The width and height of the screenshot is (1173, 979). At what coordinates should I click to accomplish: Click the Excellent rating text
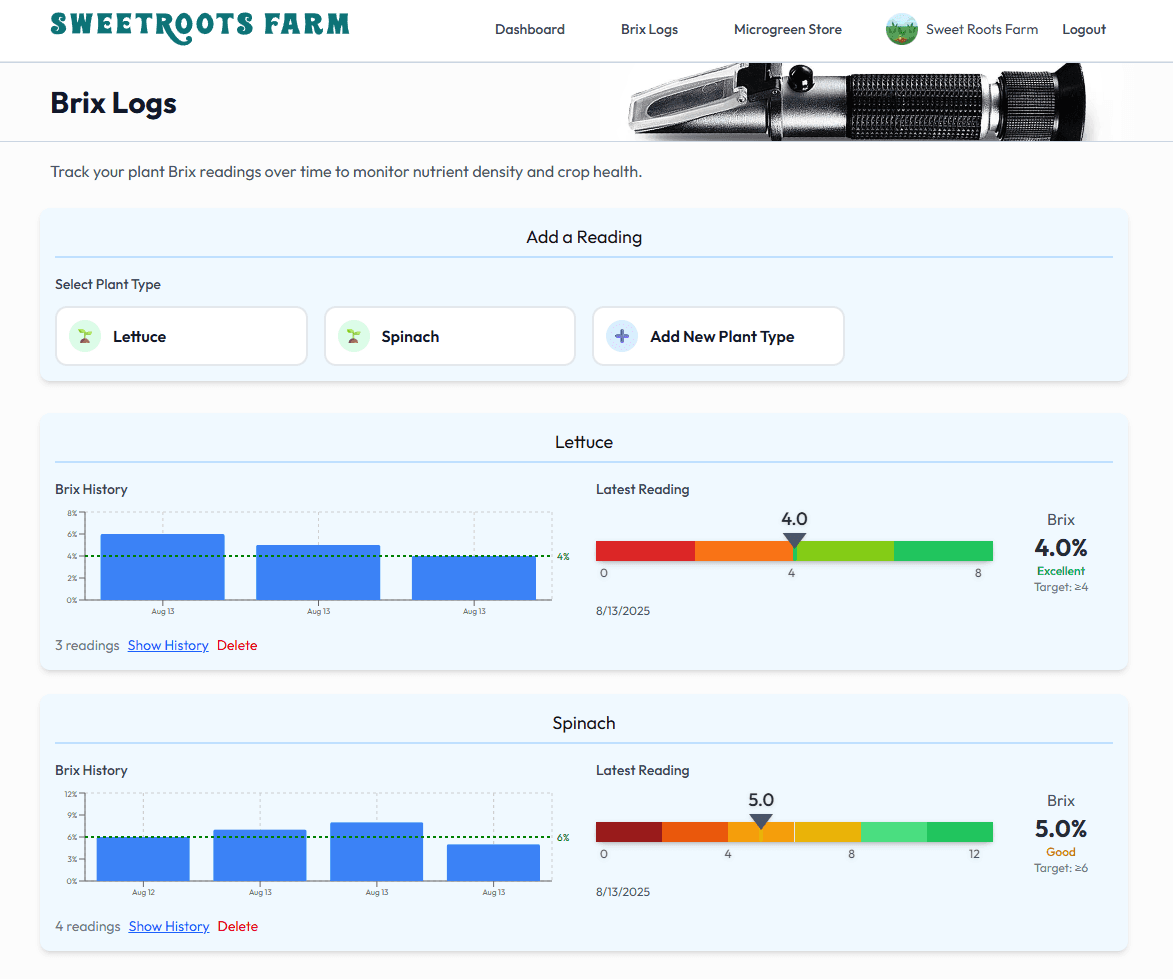coord(1061,571)
